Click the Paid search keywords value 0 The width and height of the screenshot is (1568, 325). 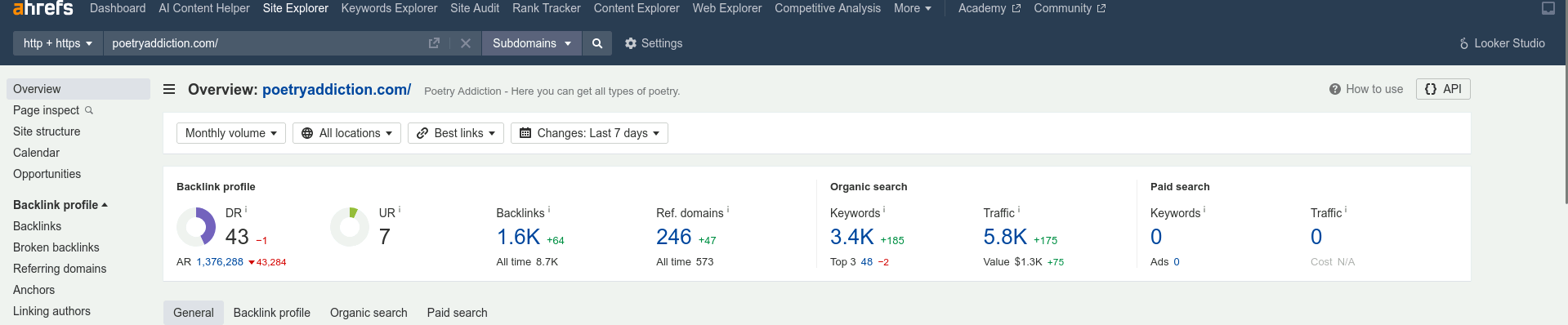click(1156, 237)
